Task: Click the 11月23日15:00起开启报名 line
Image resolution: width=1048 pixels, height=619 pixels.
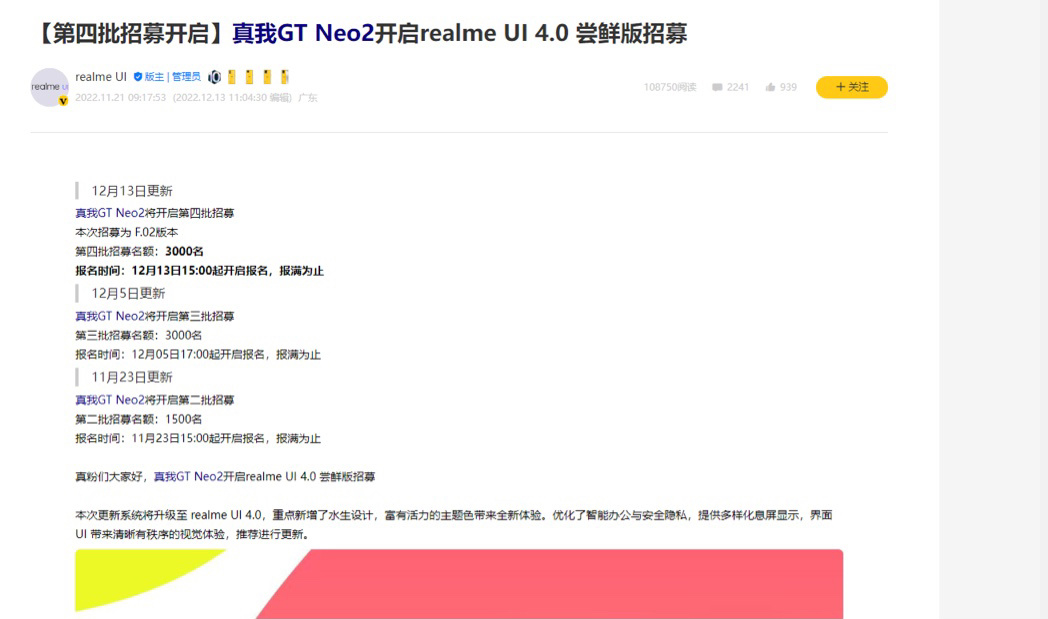Action: tap(198, 439)
